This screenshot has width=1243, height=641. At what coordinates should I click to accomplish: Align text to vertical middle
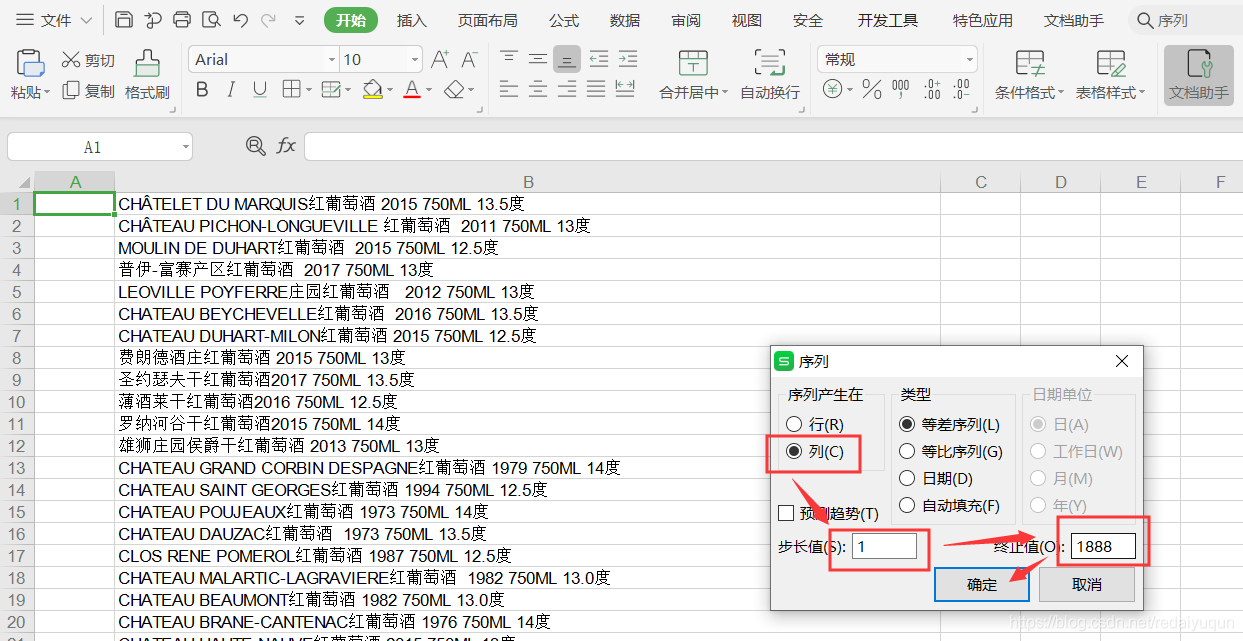538,59
